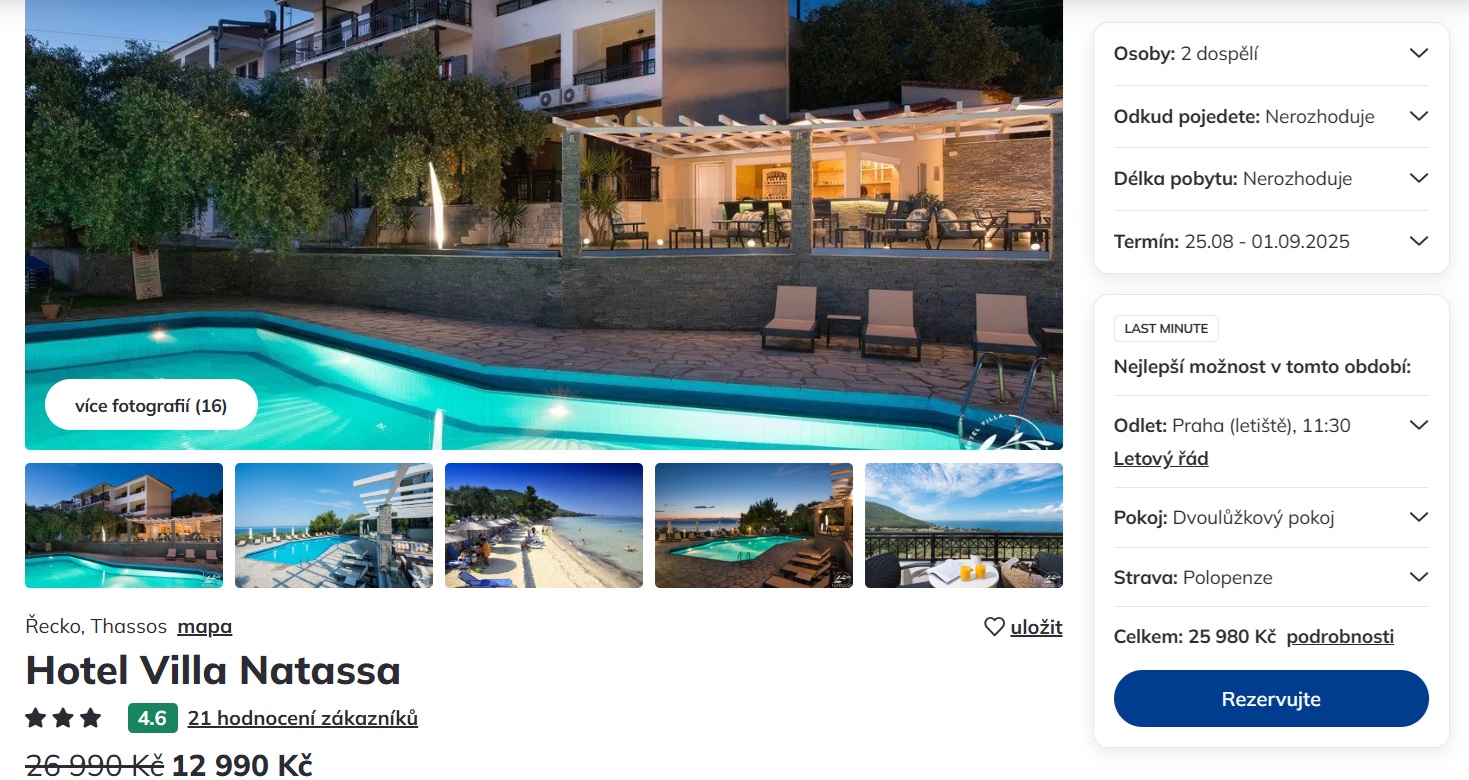
Task: Click the Rezervujte button
Action: pos(1271,699)
